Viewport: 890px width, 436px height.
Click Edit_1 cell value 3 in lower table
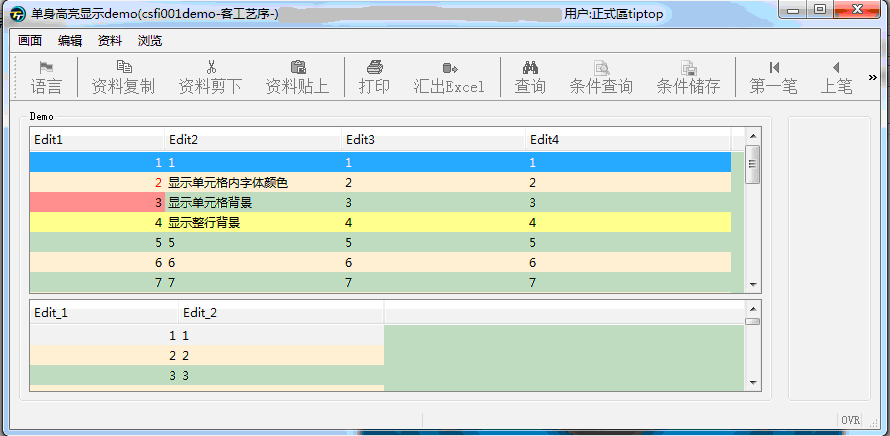point(104,376)
